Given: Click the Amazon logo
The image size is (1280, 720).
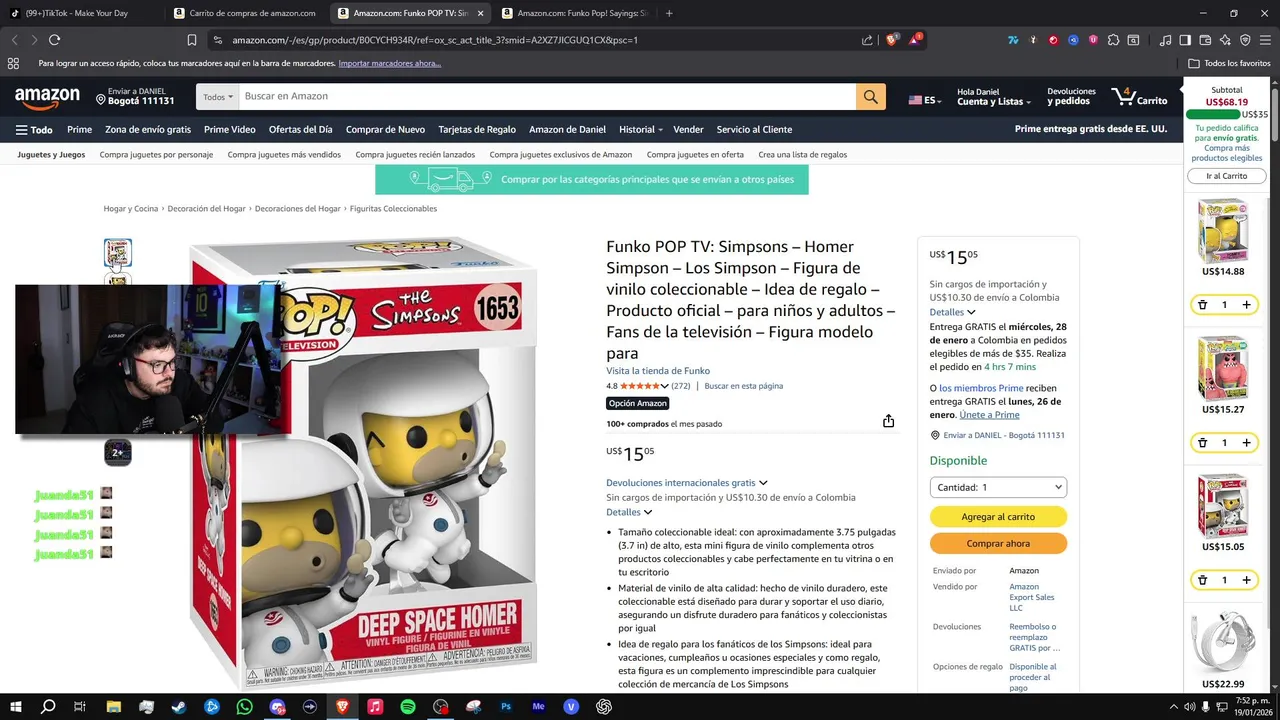Looking at the screenshot, I should coord(47,97).
